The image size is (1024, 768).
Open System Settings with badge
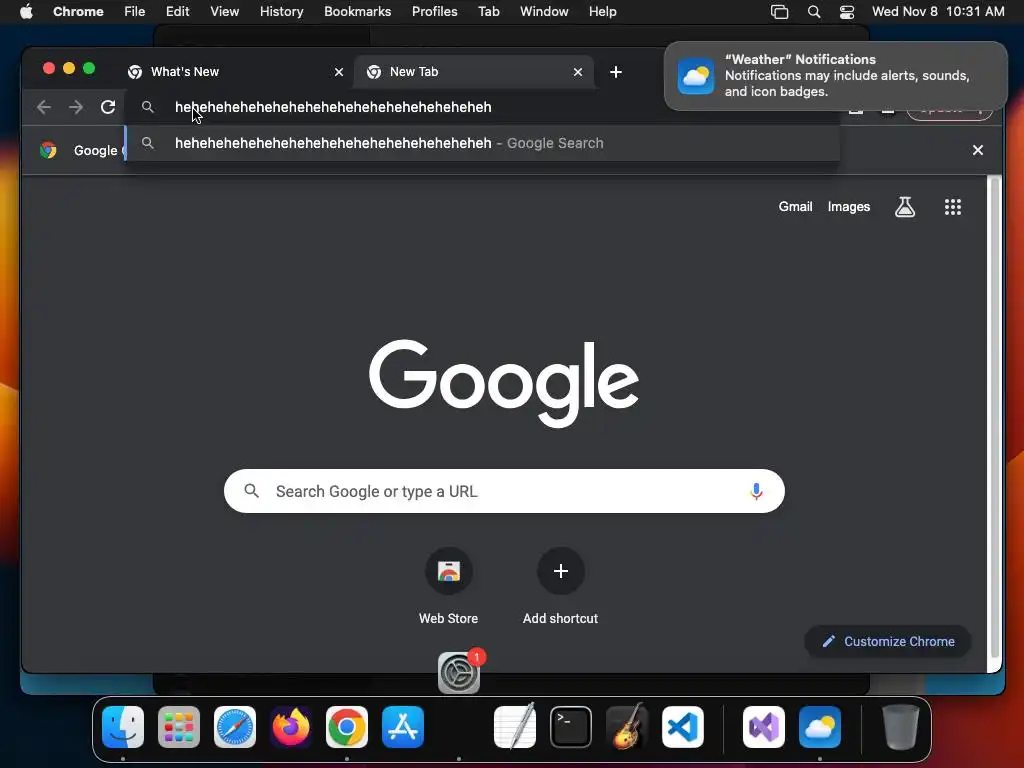(x=459, y=673)
